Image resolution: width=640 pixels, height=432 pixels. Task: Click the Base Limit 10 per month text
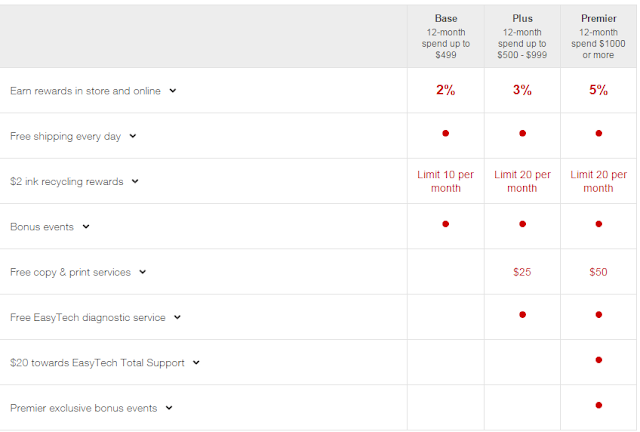[x=445, y=181]
